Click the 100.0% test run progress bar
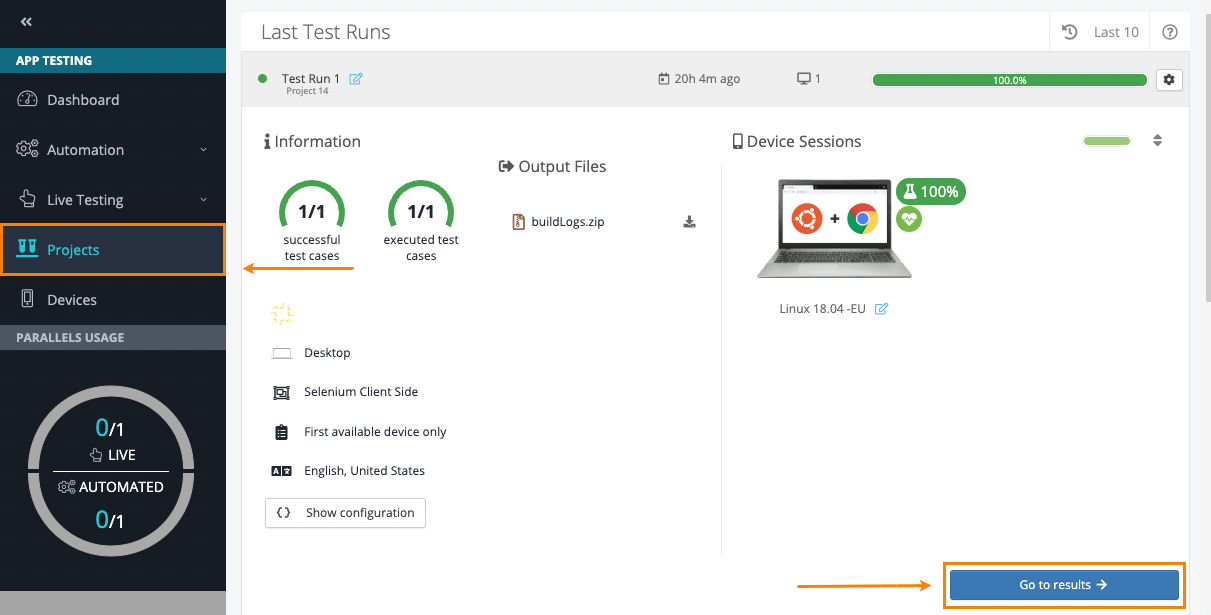This screenshot has width=1211, height=615. pos(1009,80)
